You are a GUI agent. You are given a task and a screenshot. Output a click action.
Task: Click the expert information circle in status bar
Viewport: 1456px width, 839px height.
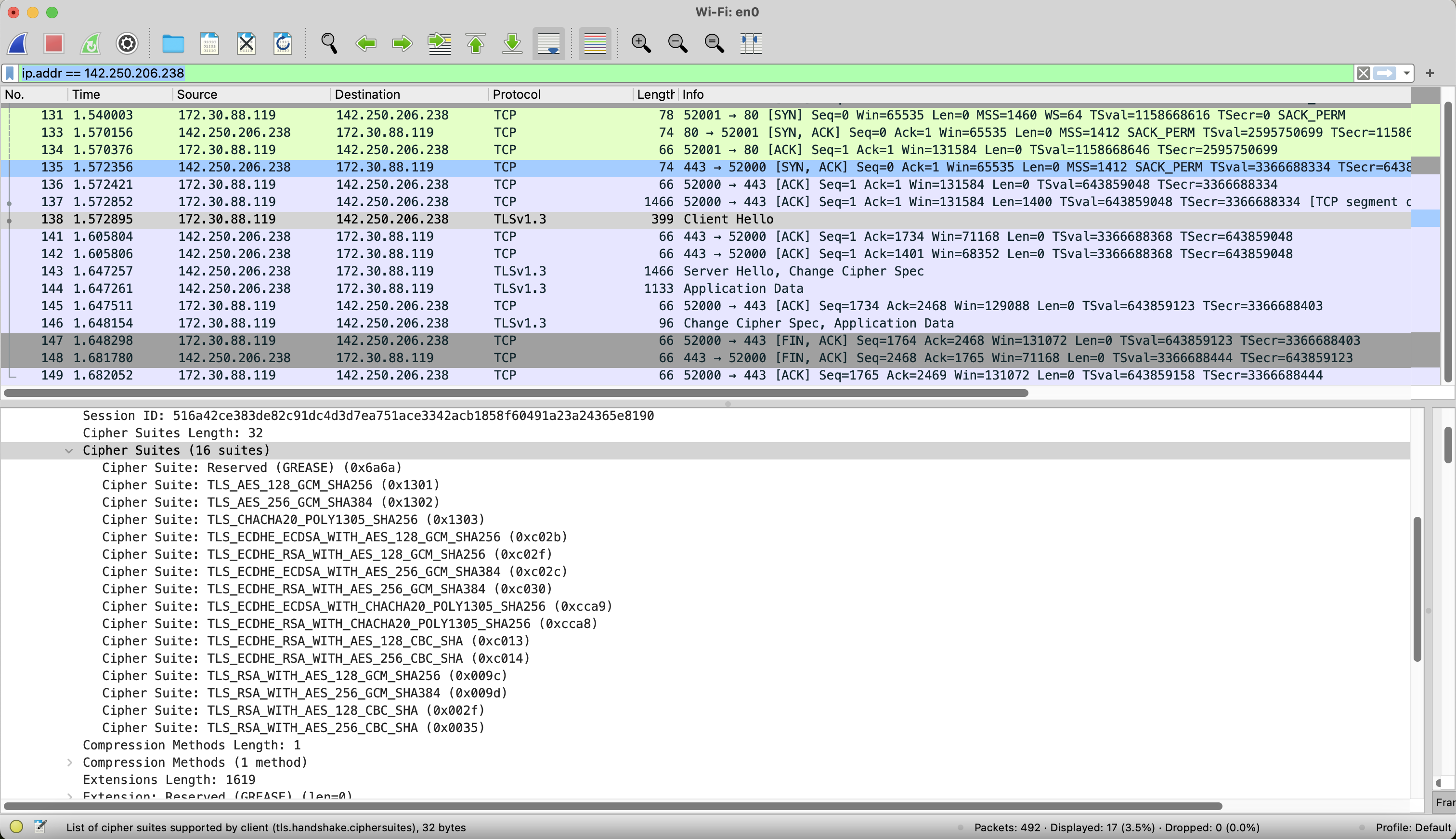(x=16, y=827)
